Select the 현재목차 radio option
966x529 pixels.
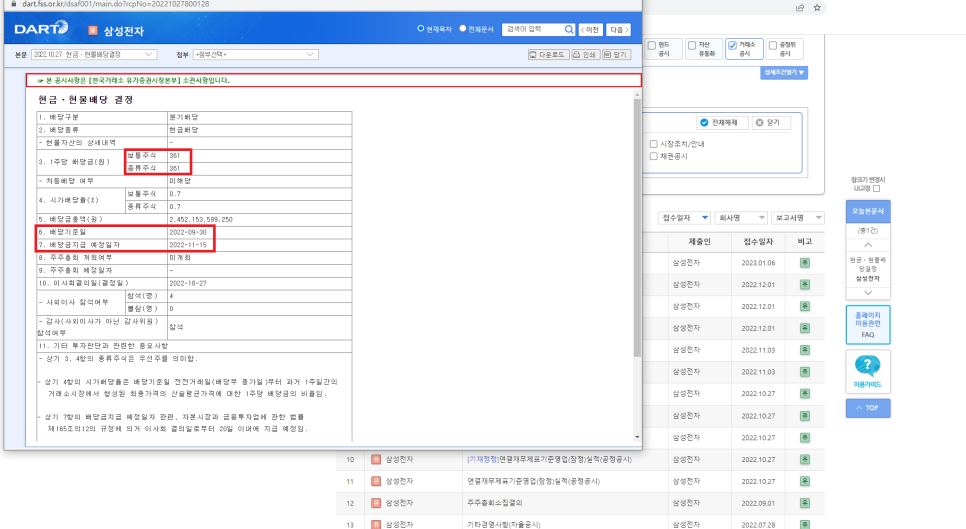(x=421, y=29)
